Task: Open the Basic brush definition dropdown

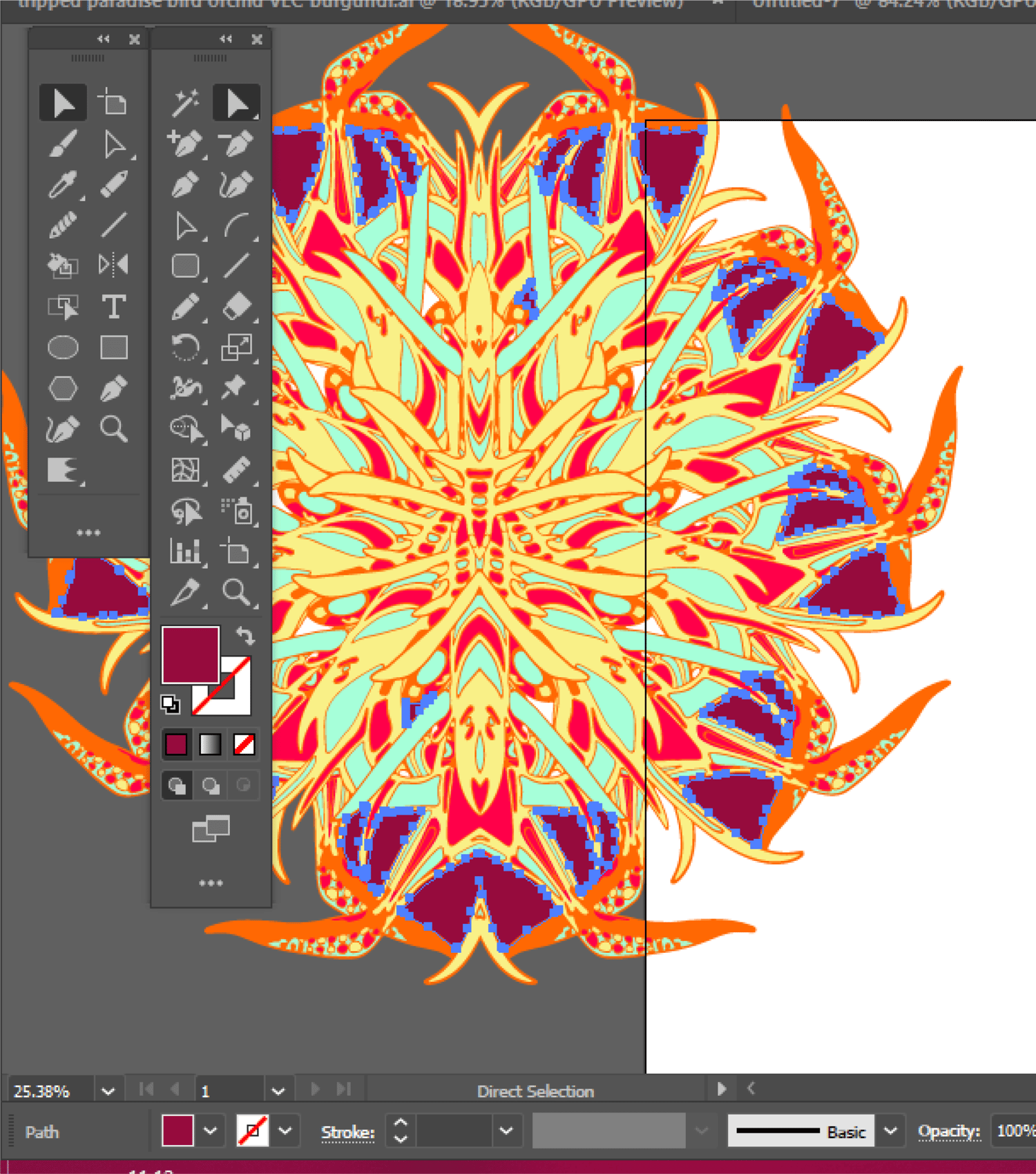Action: pos(890,1132)
